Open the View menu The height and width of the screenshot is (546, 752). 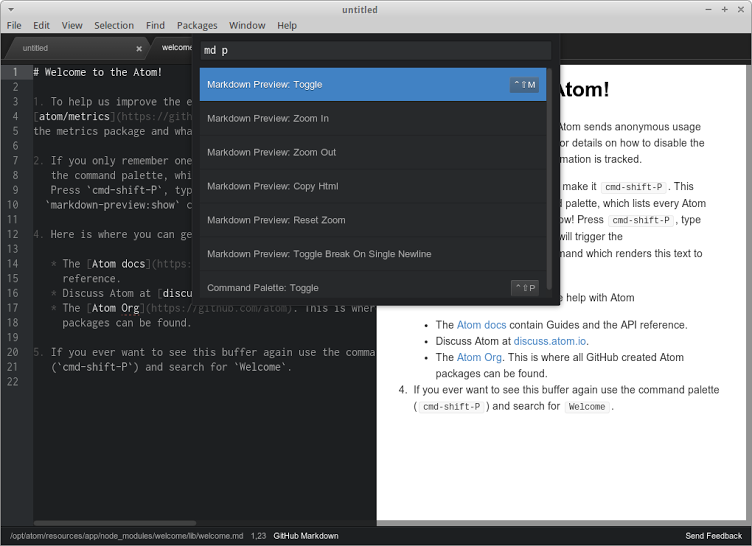(x=72, y=25)
